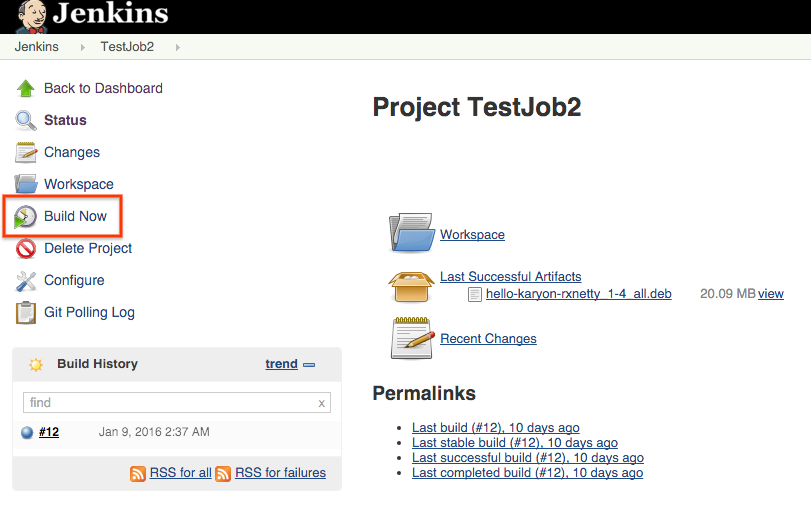Click the Jenkins butler logo

[x=33, y=17]
